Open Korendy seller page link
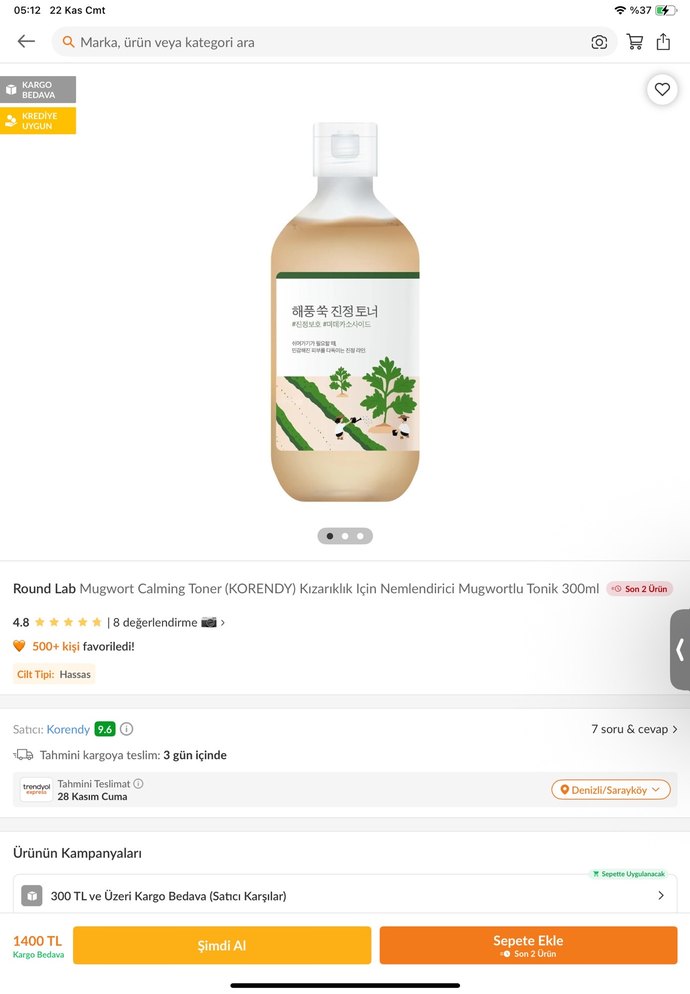The width and height of the screenshot is (690, 994). pos(68,729)
